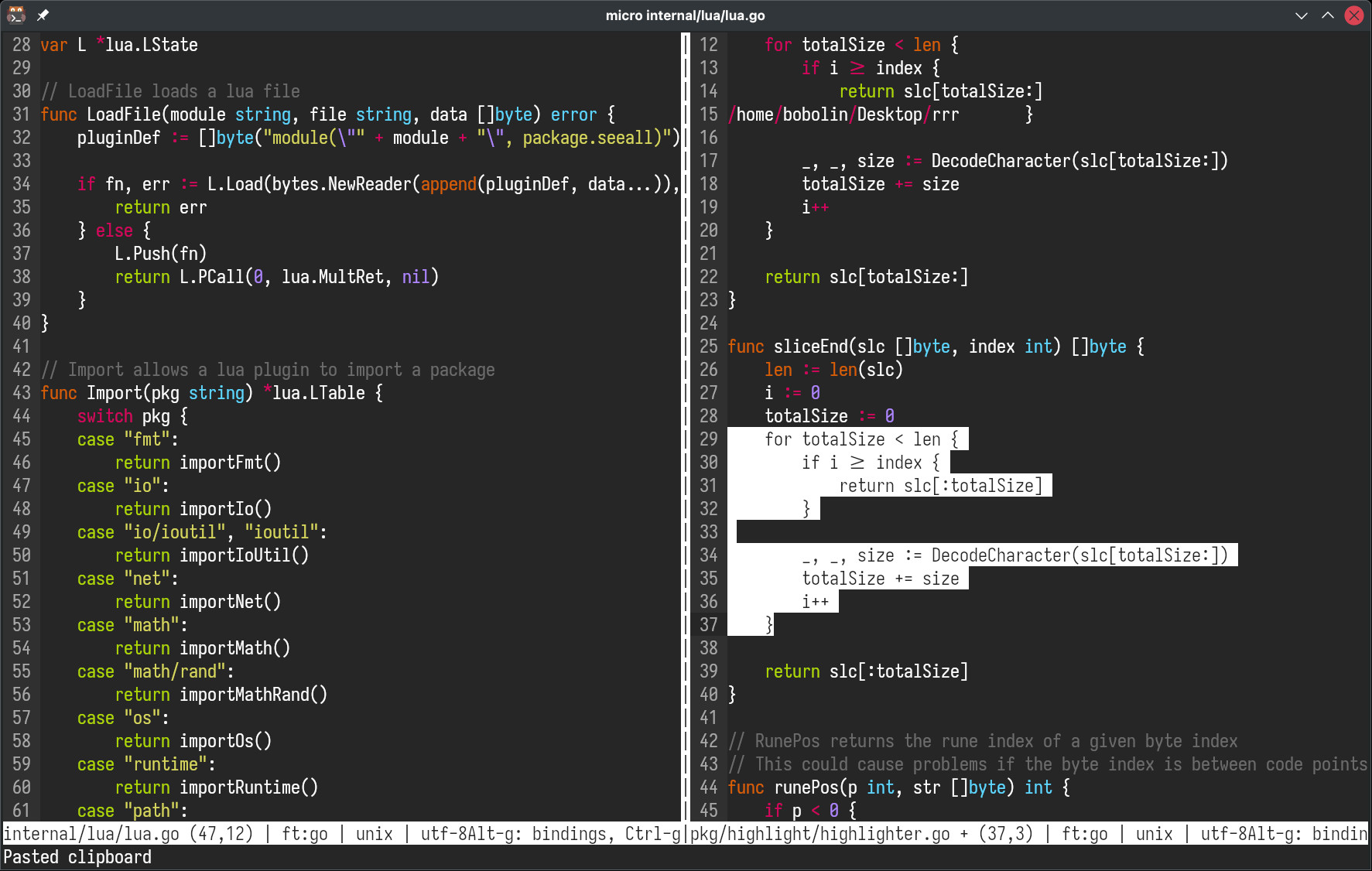
Task: Click 'L.Push(fn)' on line 37
Action: click(161, 254)
